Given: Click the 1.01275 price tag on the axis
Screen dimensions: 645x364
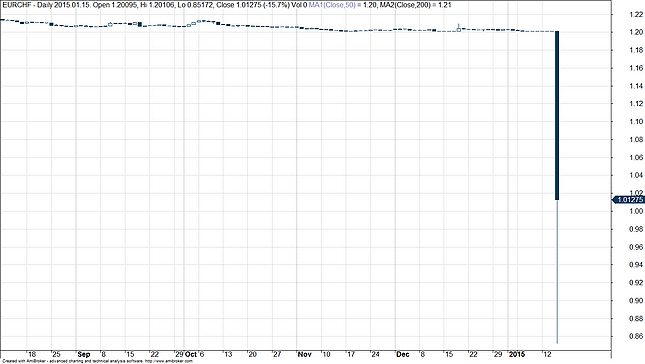Looking at the screenshot, I should [x=629, y=199].
